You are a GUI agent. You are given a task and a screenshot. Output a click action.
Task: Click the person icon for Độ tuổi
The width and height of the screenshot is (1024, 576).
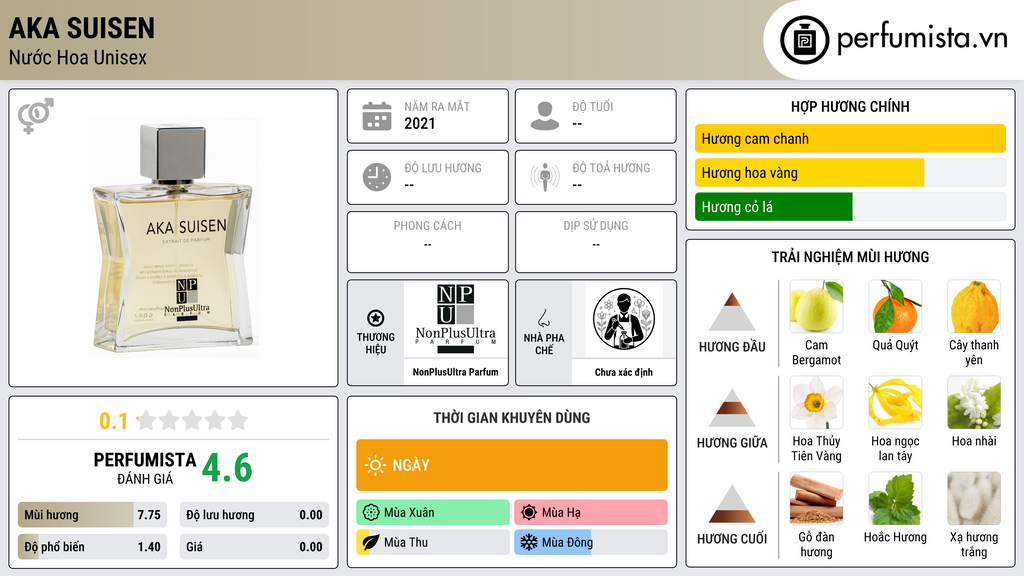click(x=545, y=116)
